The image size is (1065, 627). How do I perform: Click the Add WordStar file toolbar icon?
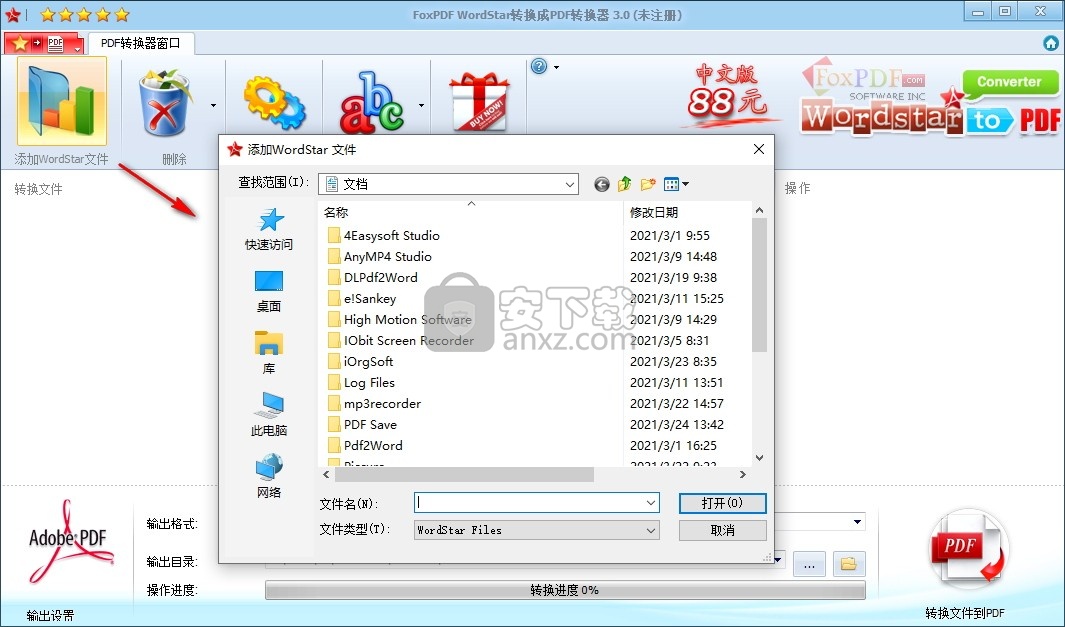[x=62, y=101]
